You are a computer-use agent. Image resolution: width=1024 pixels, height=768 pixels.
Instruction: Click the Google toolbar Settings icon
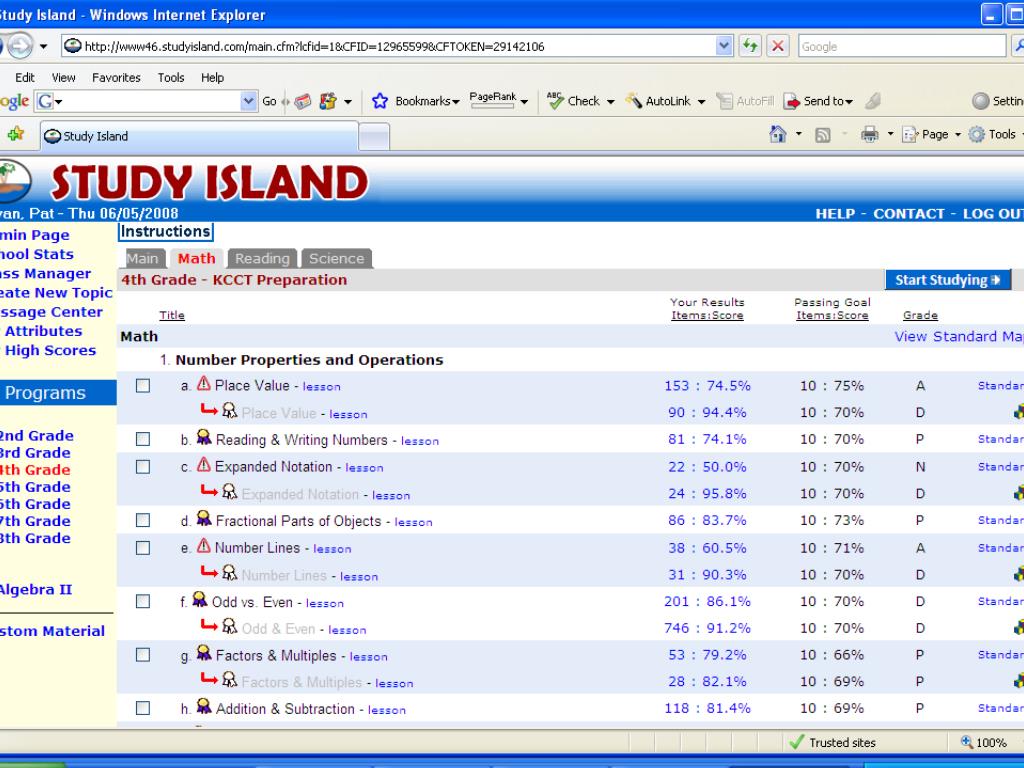pyautogui.click(x=980, y=101)
